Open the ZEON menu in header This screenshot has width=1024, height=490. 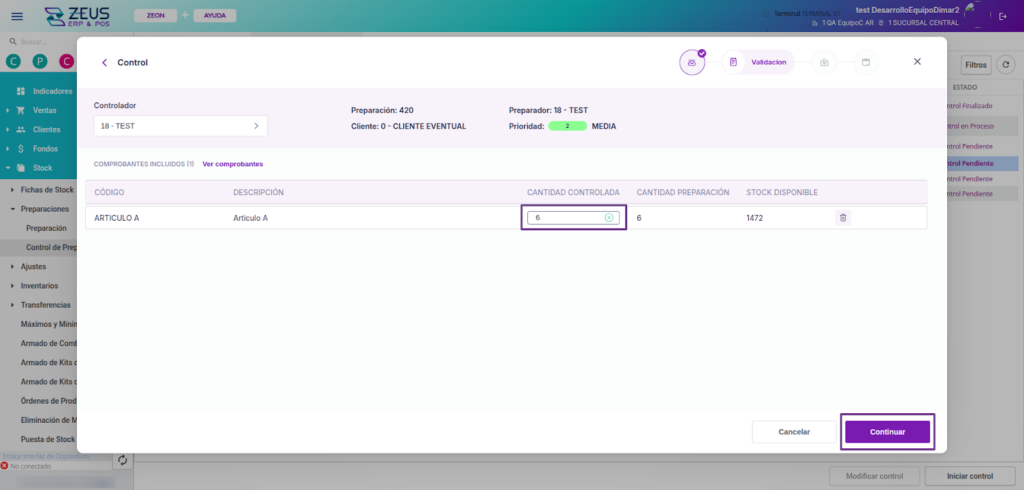tap(155, 16)
